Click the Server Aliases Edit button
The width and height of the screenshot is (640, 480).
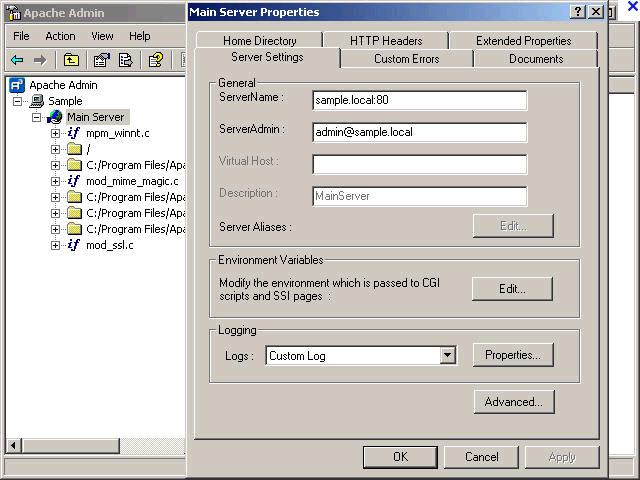click(x=513, y=226)
